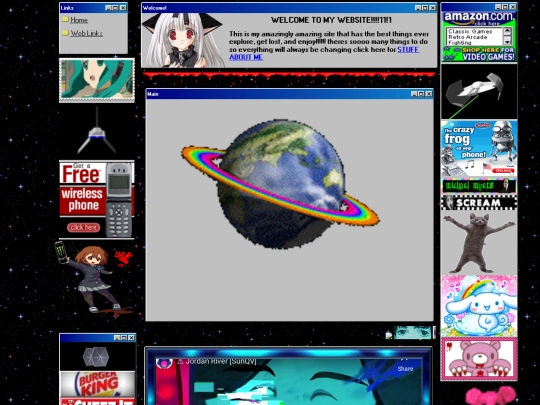Click the broken image icon beside eyes banner
The width and height of the screenshot is (540, 405).
(389, 335)
